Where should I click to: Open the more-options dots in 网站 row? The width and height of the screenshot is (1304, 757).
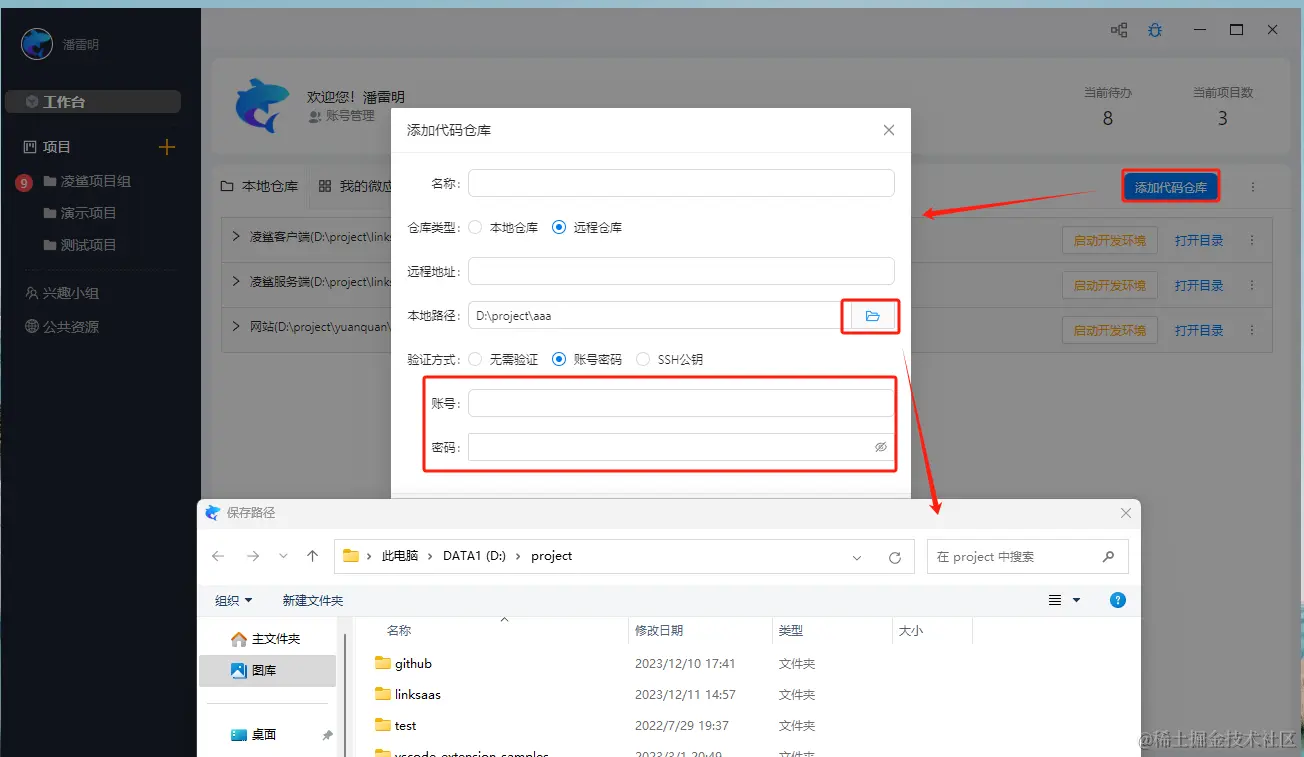pyautogui.click(x=1251, y=330)
